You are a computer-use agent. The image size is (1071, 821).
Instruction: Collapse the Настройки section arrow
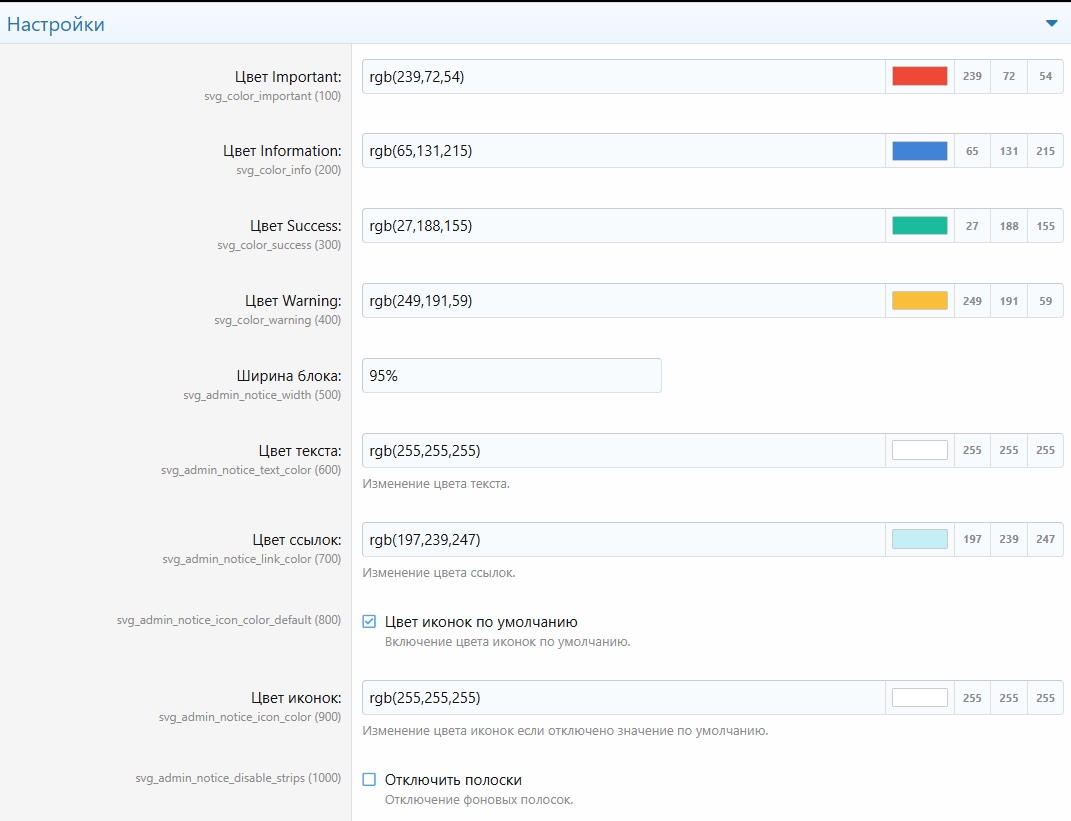(x=1051, y=23)
